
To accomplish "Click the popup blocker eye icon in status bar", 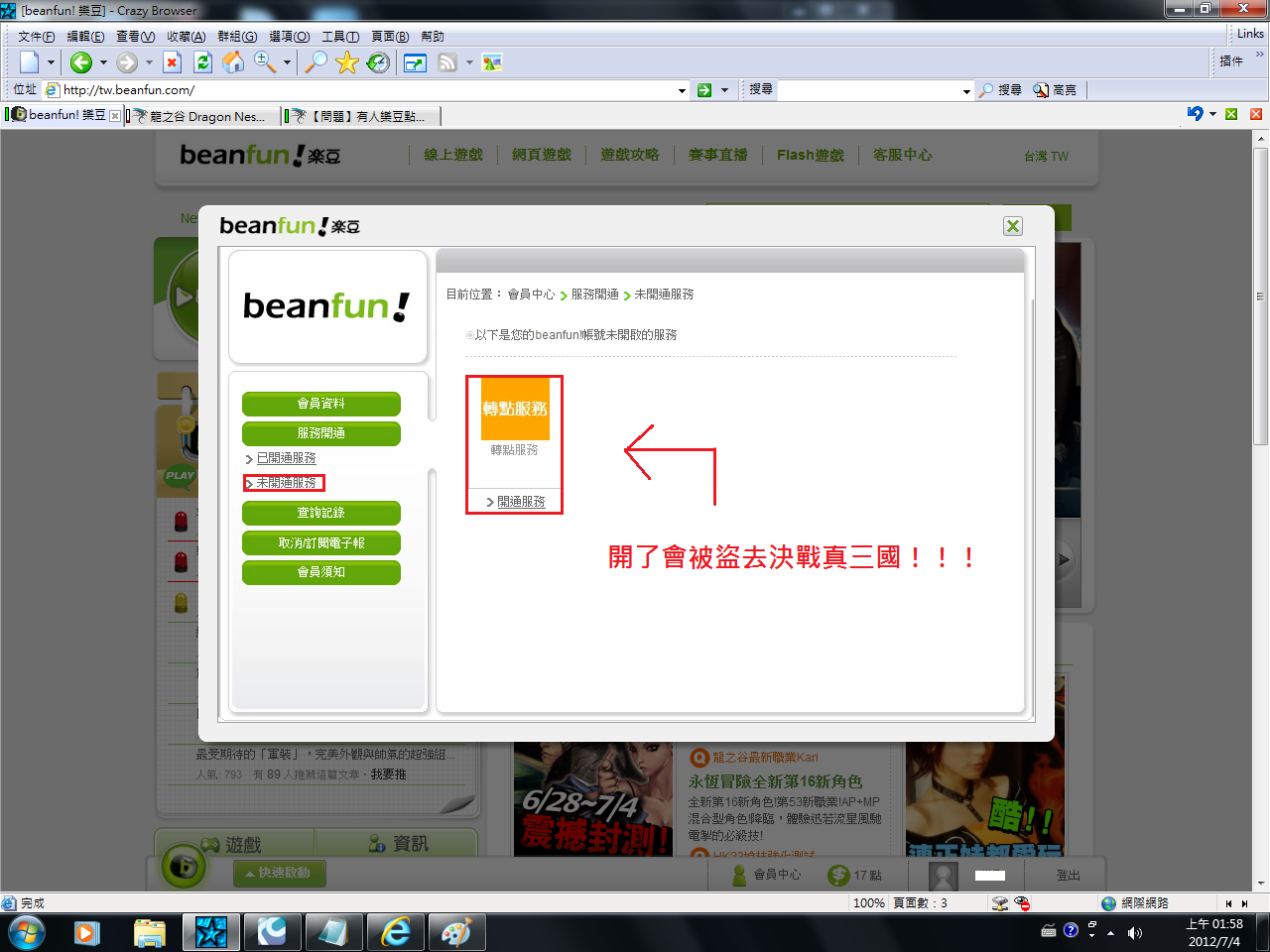I will point(1022,903).
